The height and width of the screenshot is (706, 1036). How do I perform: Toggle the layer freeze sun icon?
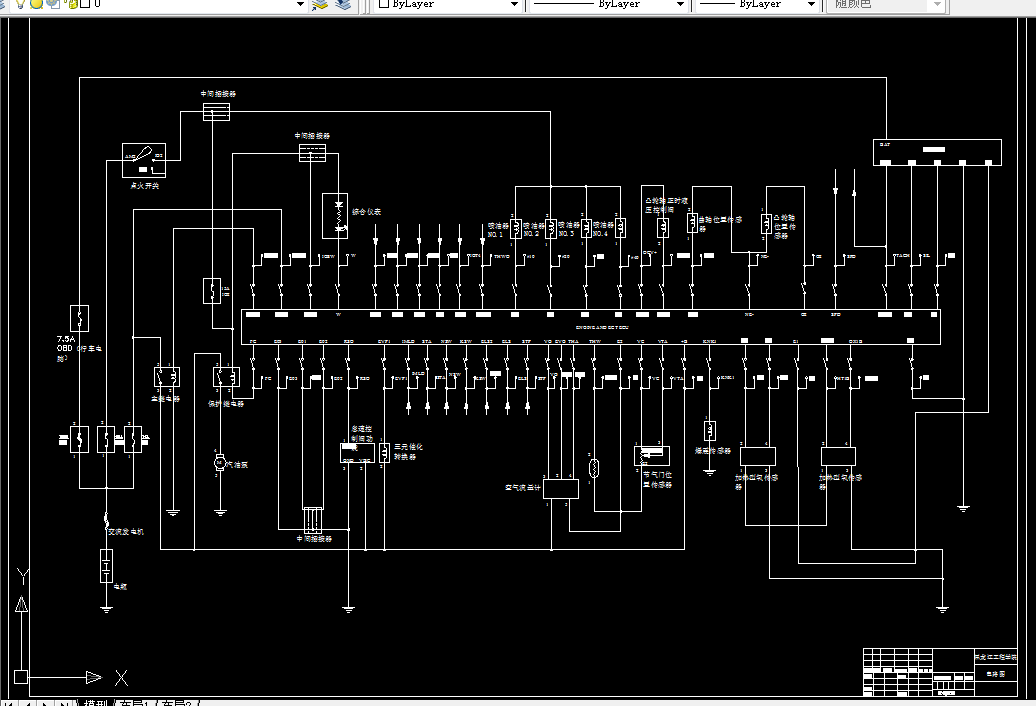[37, 4]
